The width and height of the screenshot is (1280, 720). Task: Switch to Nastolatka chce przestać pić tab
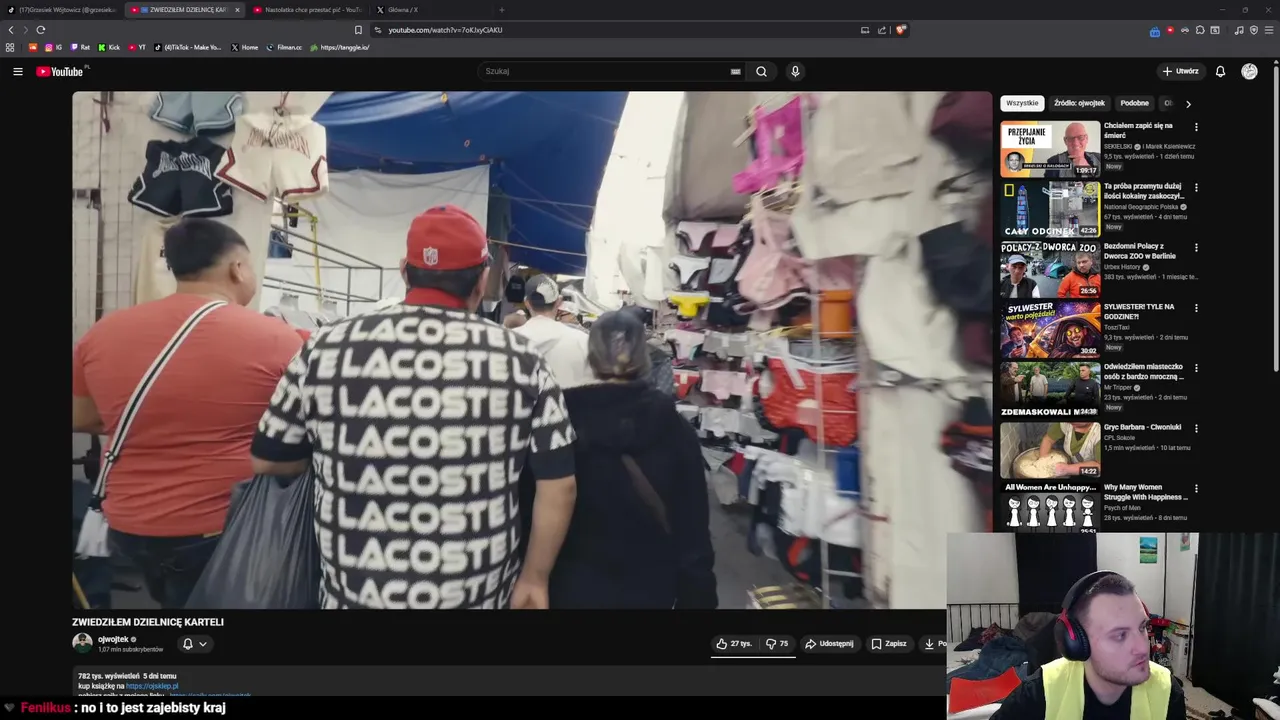click(x=307, y=10)
